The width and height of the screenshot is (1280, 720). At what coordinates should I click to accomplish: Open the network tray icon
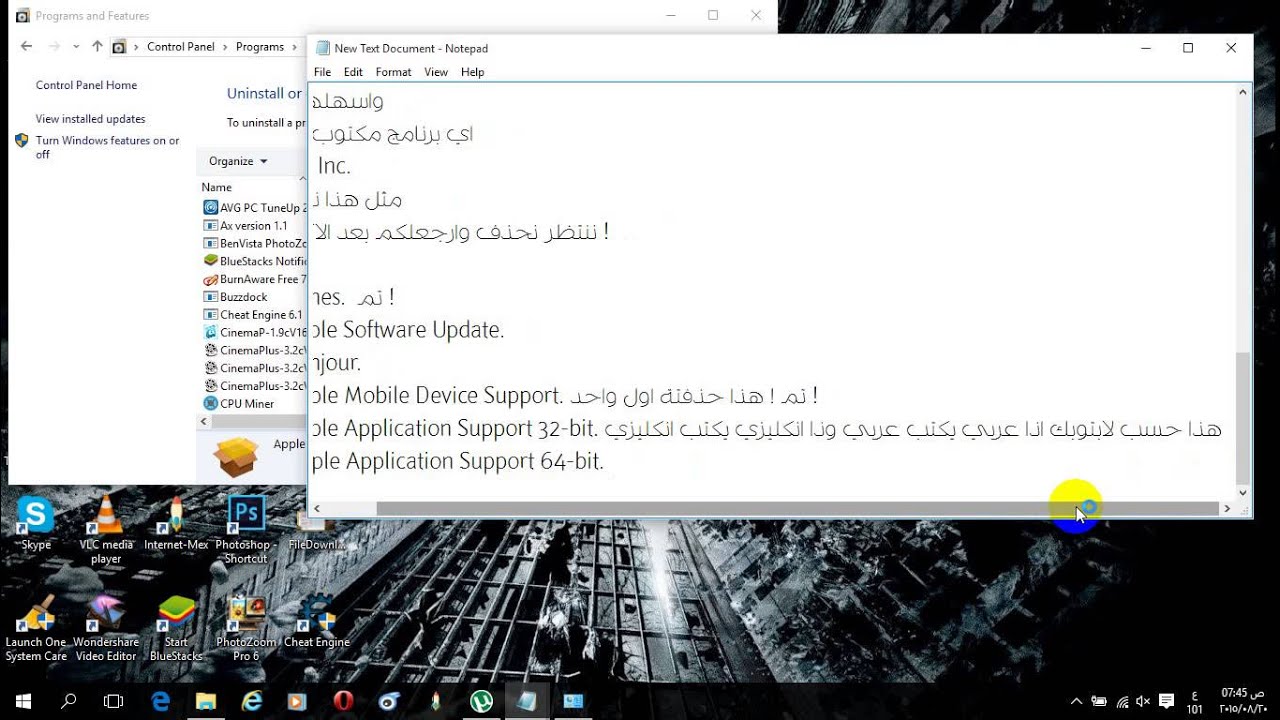pyautogui.click(x=1122, y=701)
